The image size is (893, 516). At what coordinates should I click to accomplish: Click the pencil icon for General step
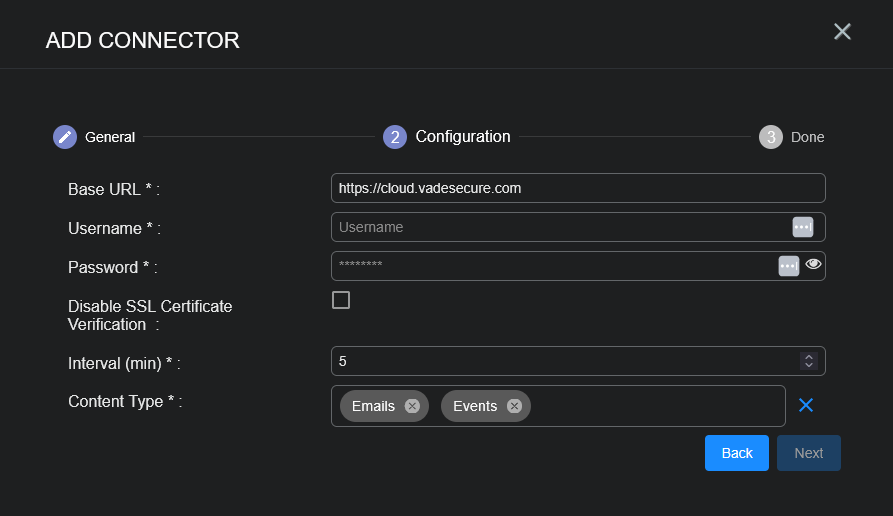65,137
